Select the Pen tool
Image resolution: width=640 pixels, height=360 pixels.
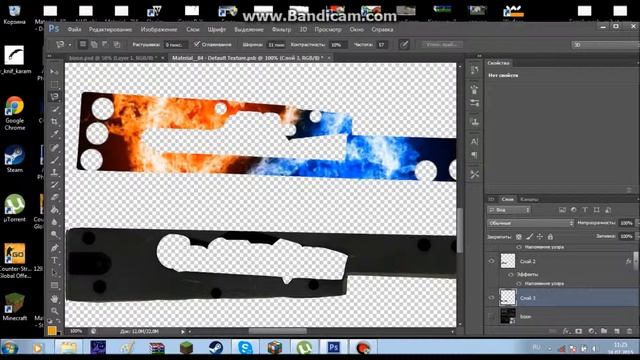[x=54, y=248]
